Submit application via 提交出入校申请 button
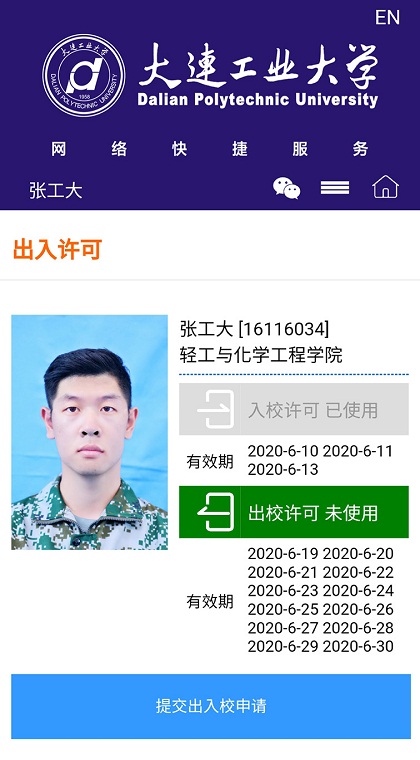This screenshot has width=420, height=760. pyautogui.click(x=211, y=706)
